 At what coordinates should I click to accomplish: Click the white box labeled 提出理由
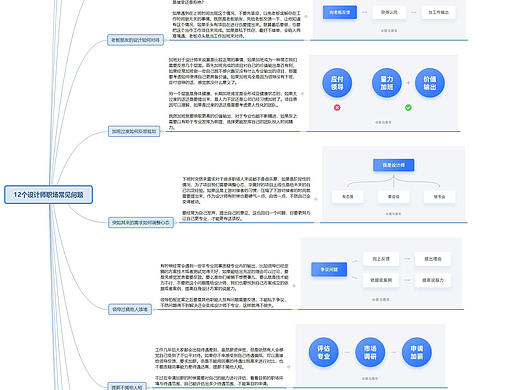[x=433, y=259]
